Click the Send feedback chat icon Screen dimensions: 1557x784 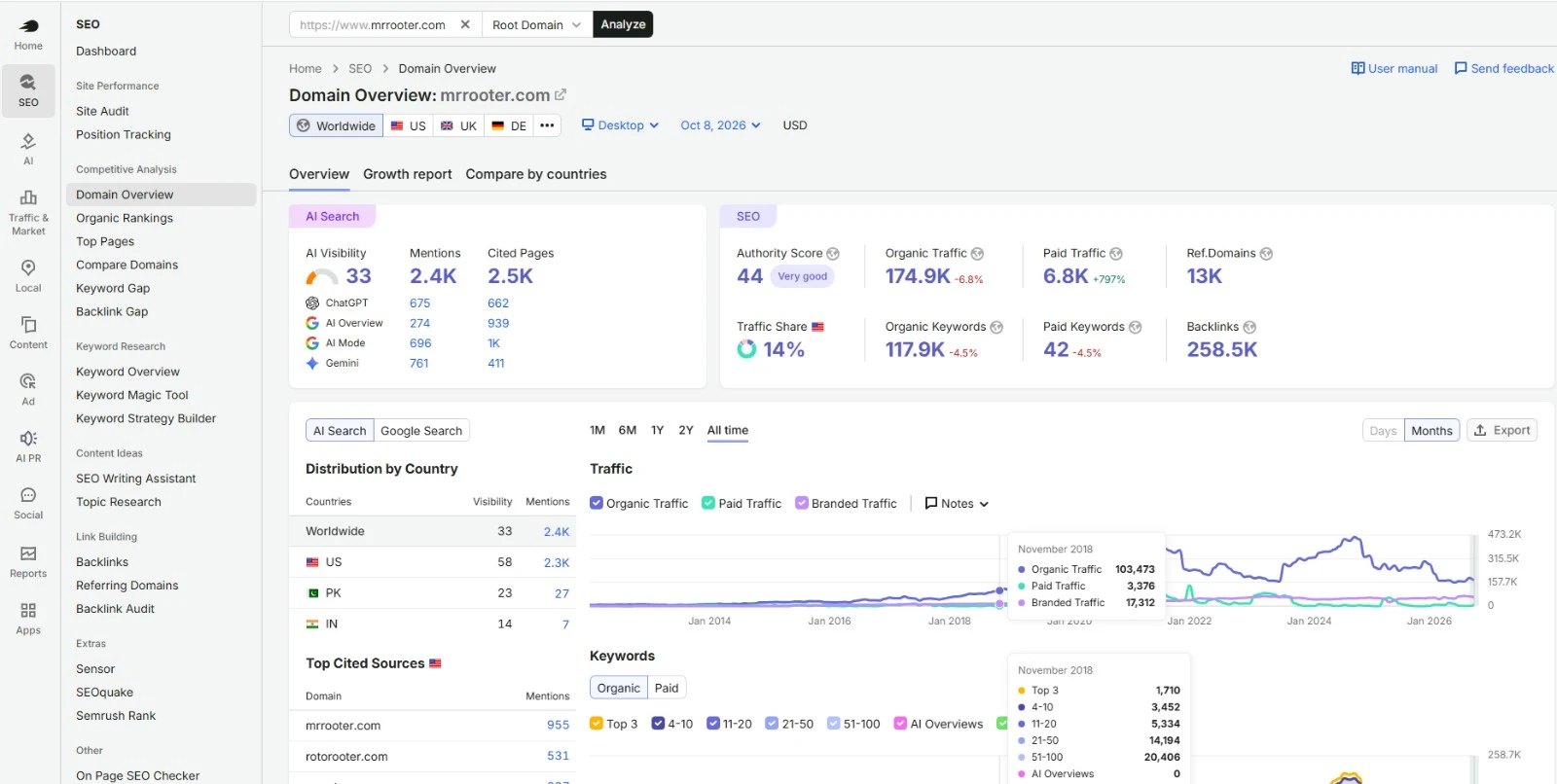tap(1461, 68)
